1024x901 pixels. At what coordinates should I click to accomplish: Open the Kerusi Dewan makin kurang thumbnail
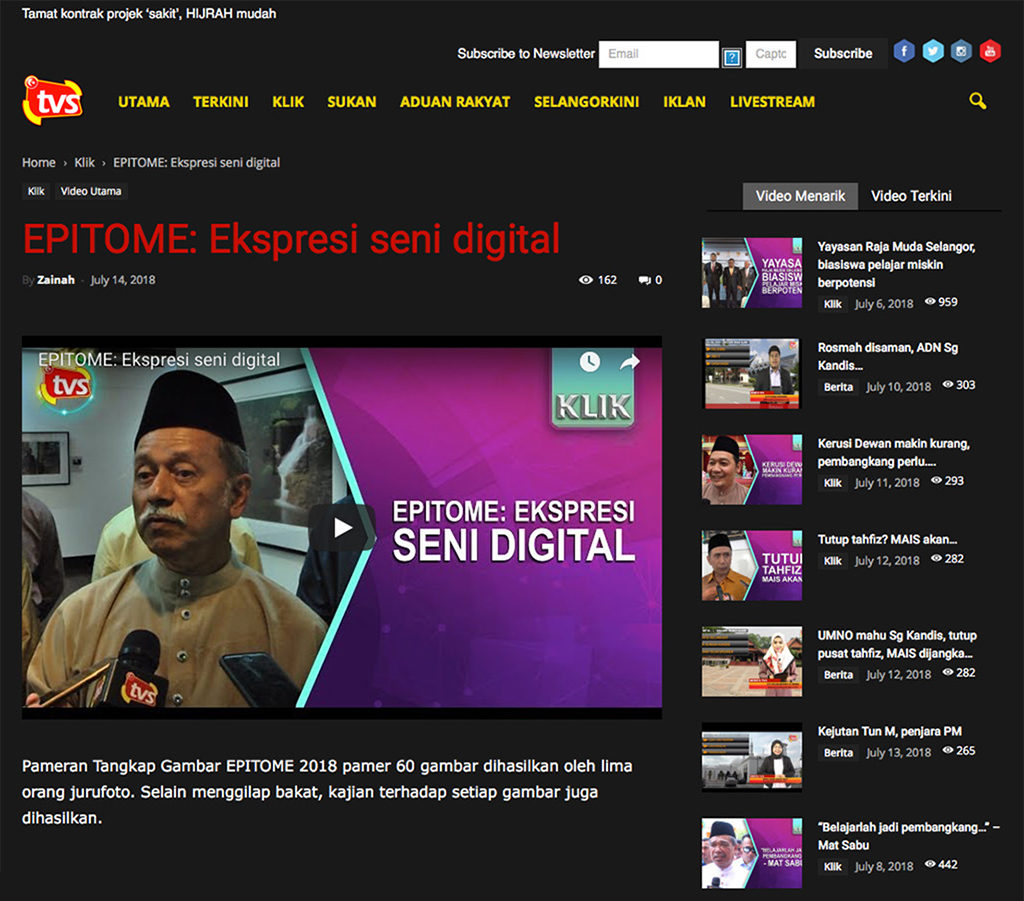(752, 469)
